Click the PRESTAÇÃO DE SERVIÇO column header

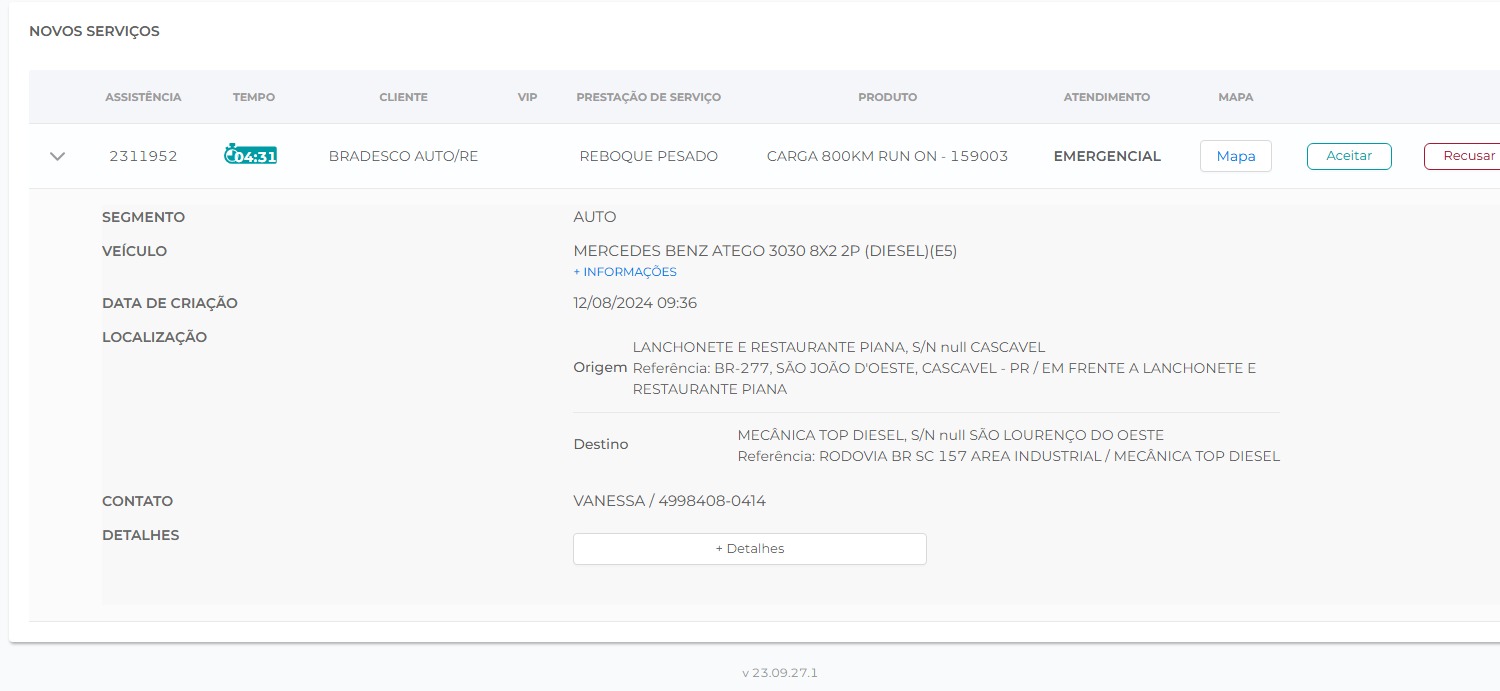648,97
